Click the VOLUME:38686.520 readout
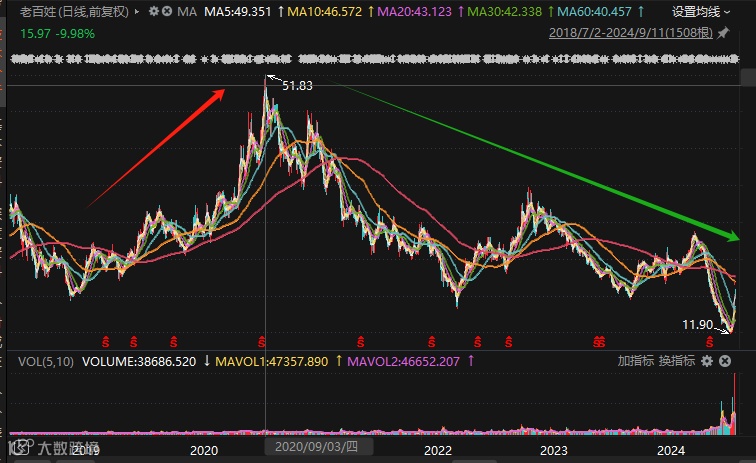Image resolution: width=756 pixels, height=463 pixels. coord(139,361)
